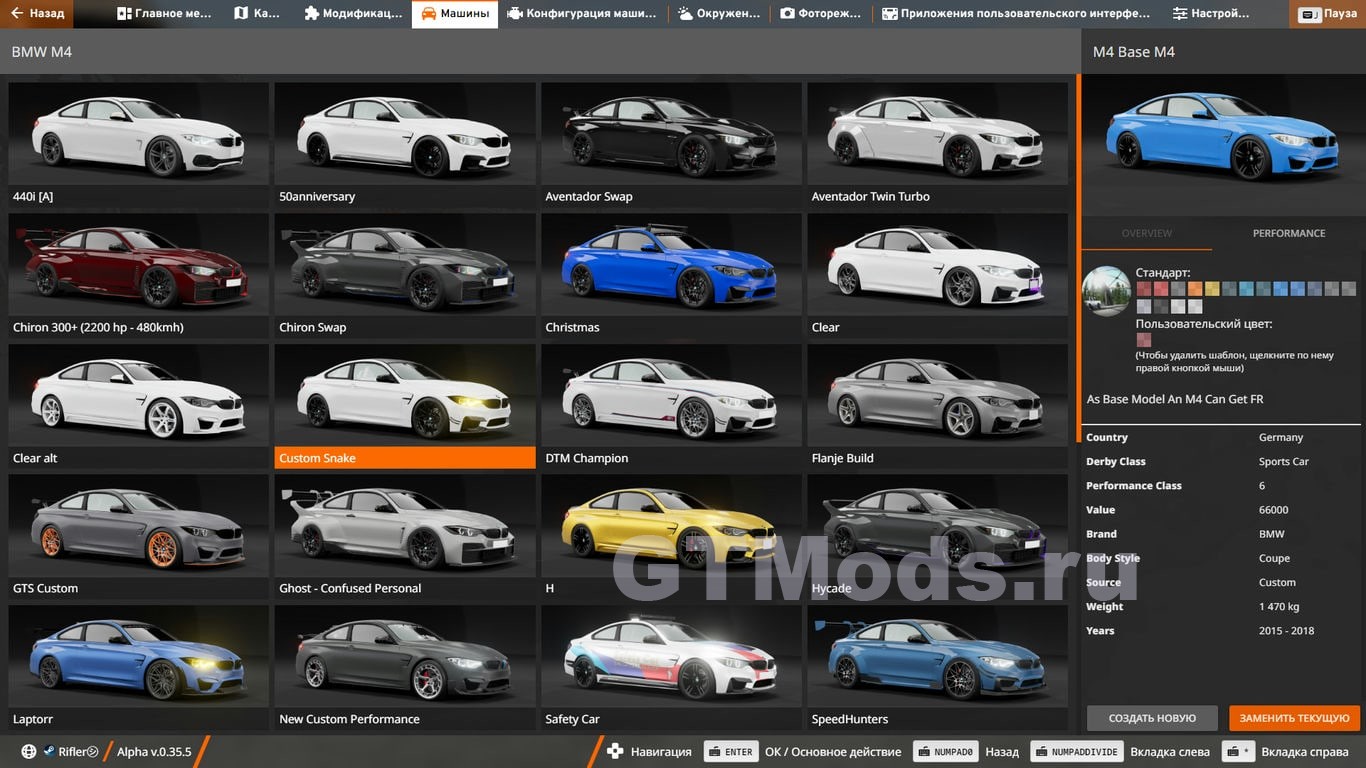The image size is (1366, 768).
Task: Pick the DTM Champion car
Action: tap(671, 406)
